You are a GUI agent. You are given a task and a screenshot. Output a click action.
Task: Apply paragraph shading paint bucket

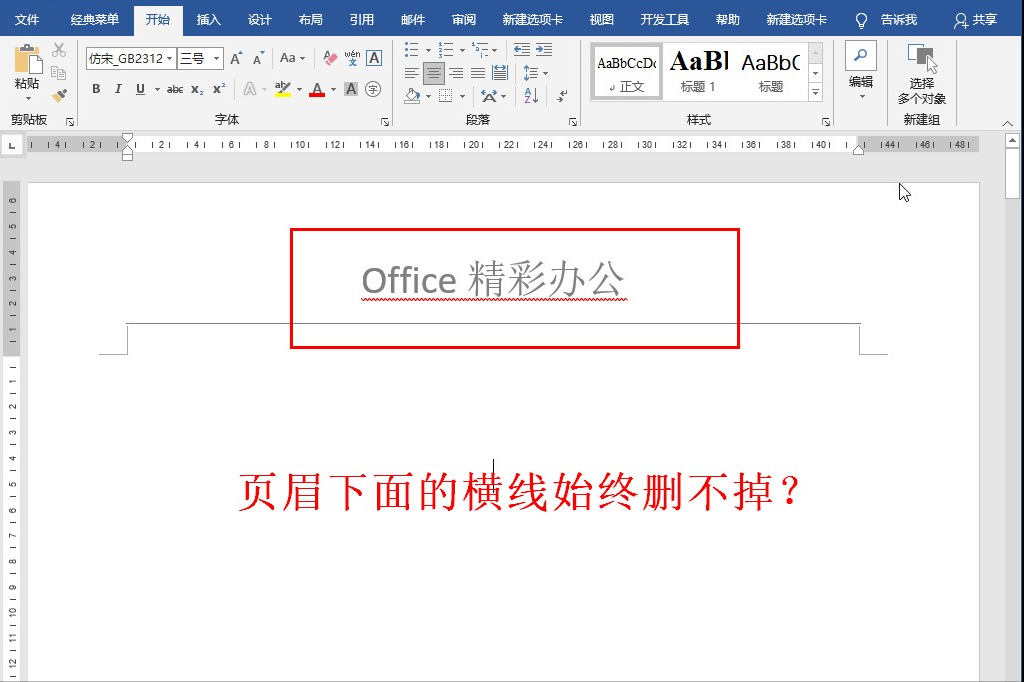point(412,96)
